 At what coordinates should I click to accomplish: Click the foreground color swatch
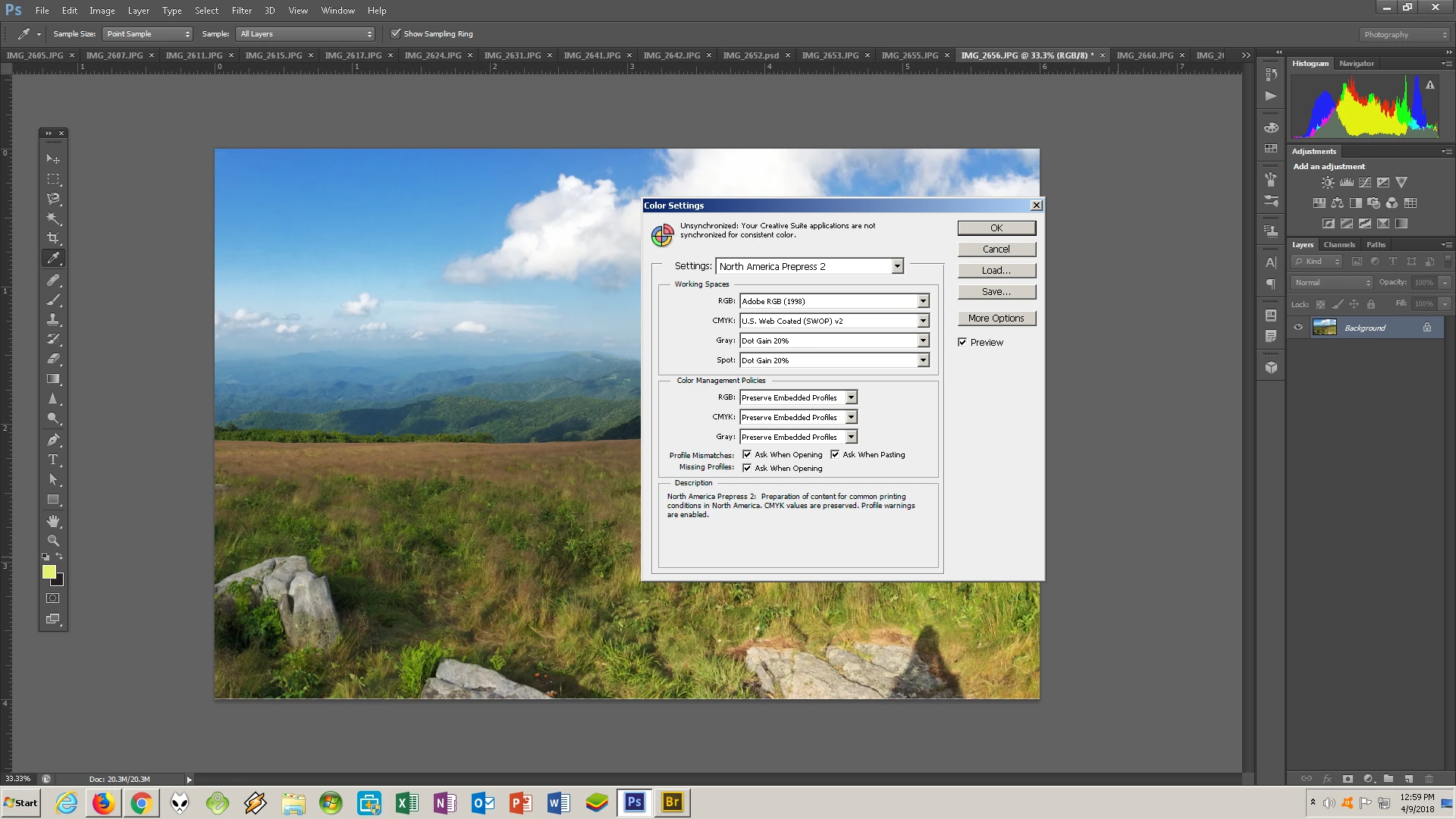pos(49,572)
